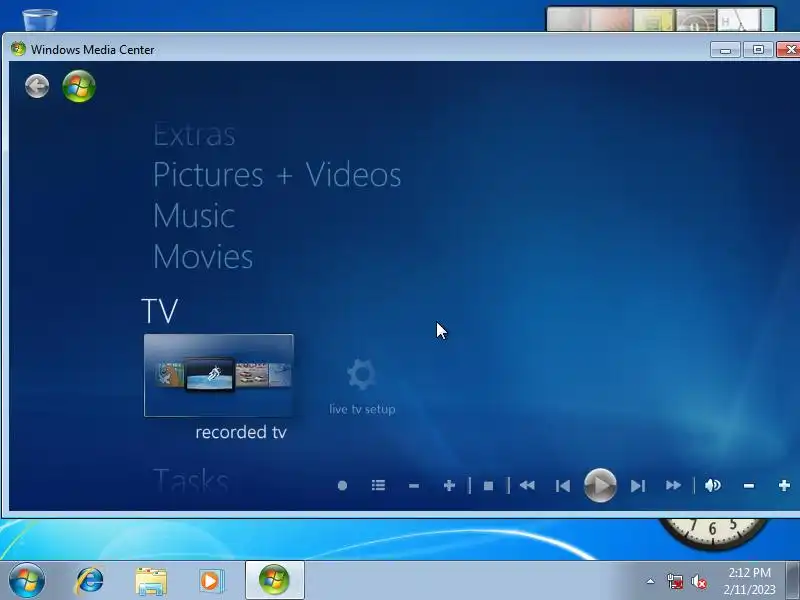This screenshot has width=800, height=600.
Task: Open the Tasks category
Action: coord(191,480)
